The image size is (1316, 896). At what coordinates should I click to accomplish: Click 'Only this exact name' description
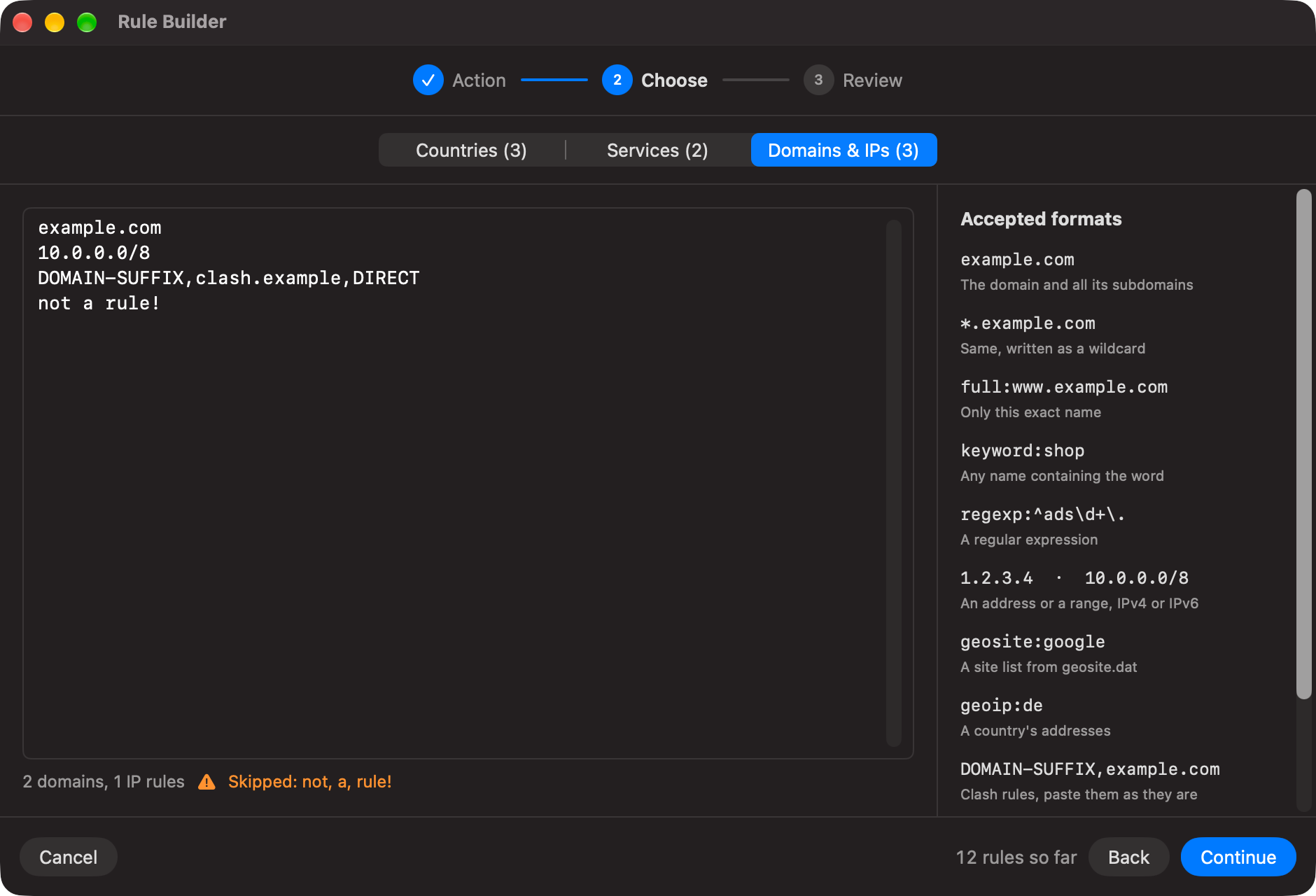[x=1030, y=412]
